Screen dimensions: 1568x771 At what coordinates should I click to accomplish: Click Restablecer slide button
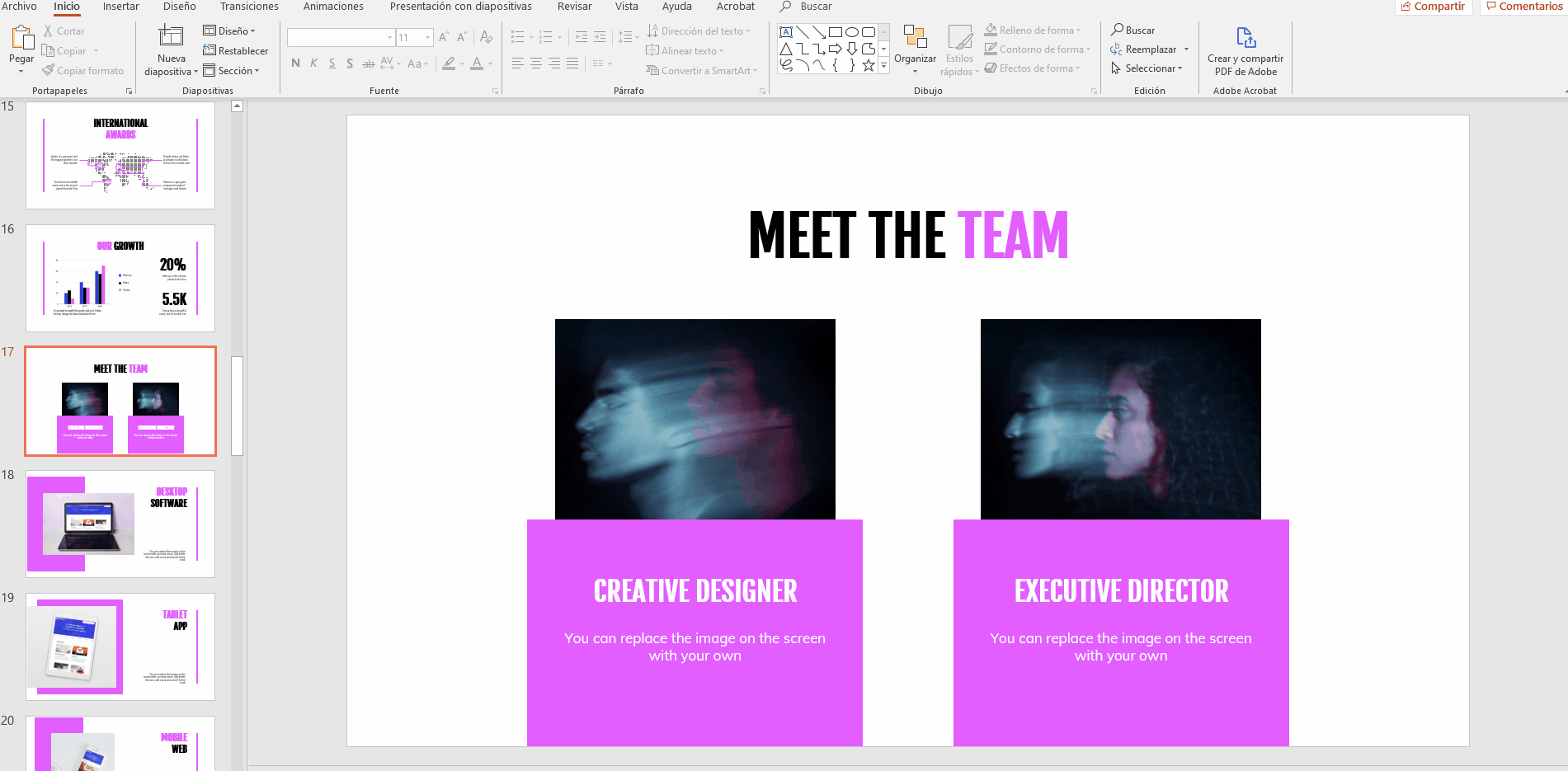pyautogui.click(x=235, y=51)
